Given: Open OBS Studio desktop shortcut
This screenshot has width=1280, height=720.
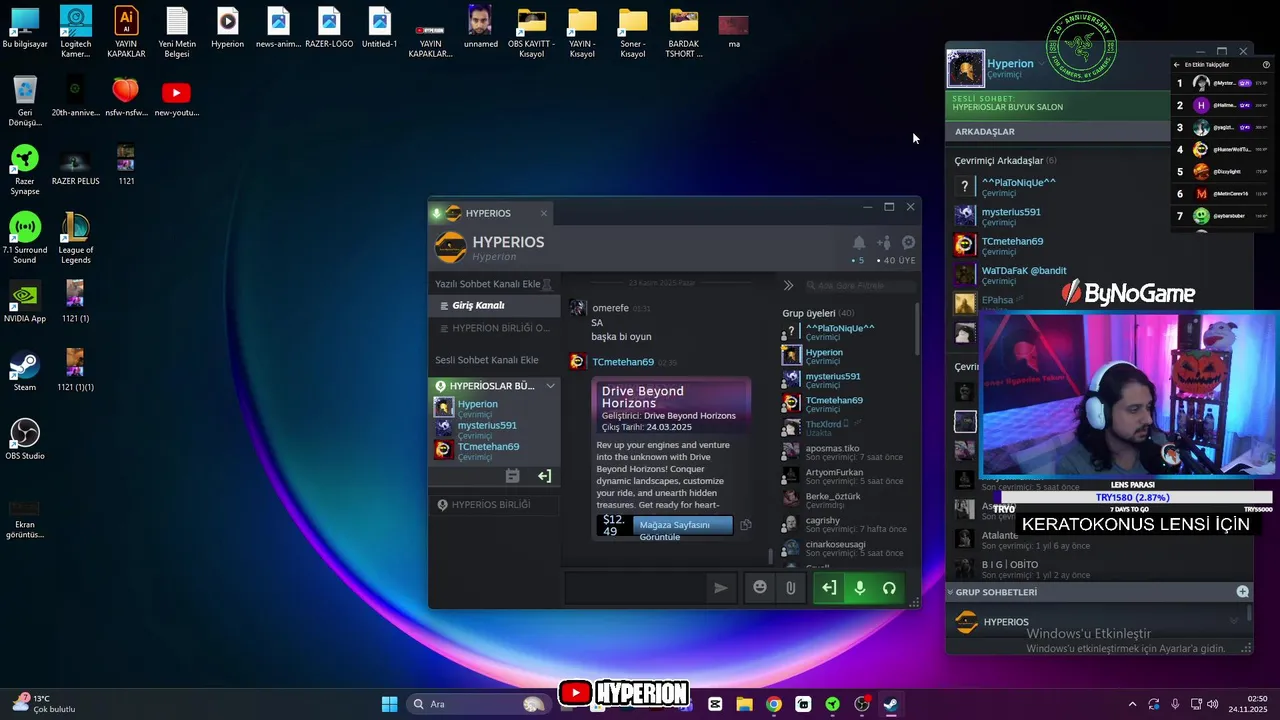Looking at the screenshot, I should click(x=25, y=438).
